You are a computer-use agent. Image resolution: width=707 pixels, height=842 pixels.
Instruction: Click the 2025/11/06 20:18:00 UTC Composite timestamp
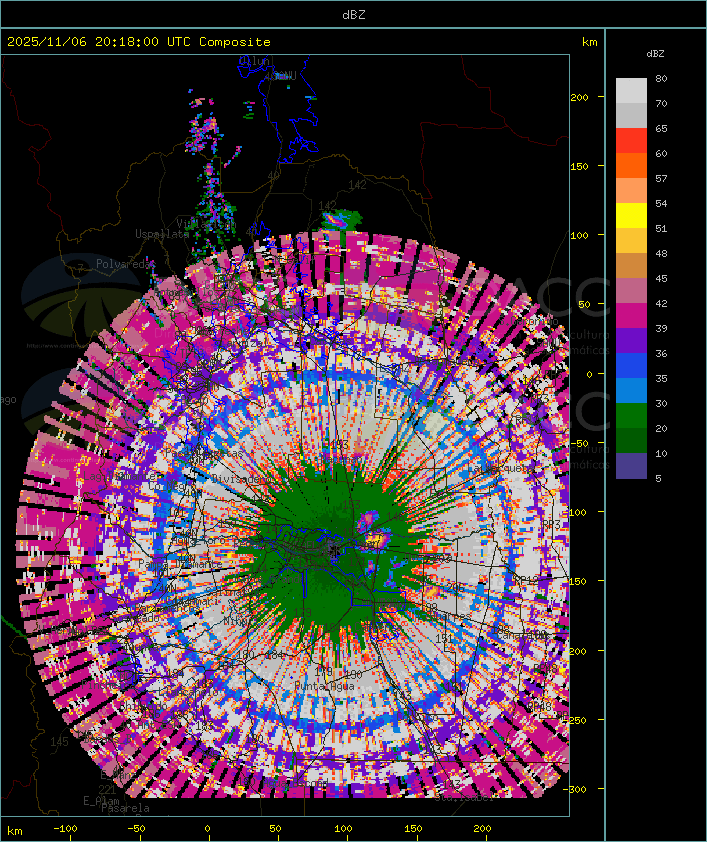click(139, 42)
